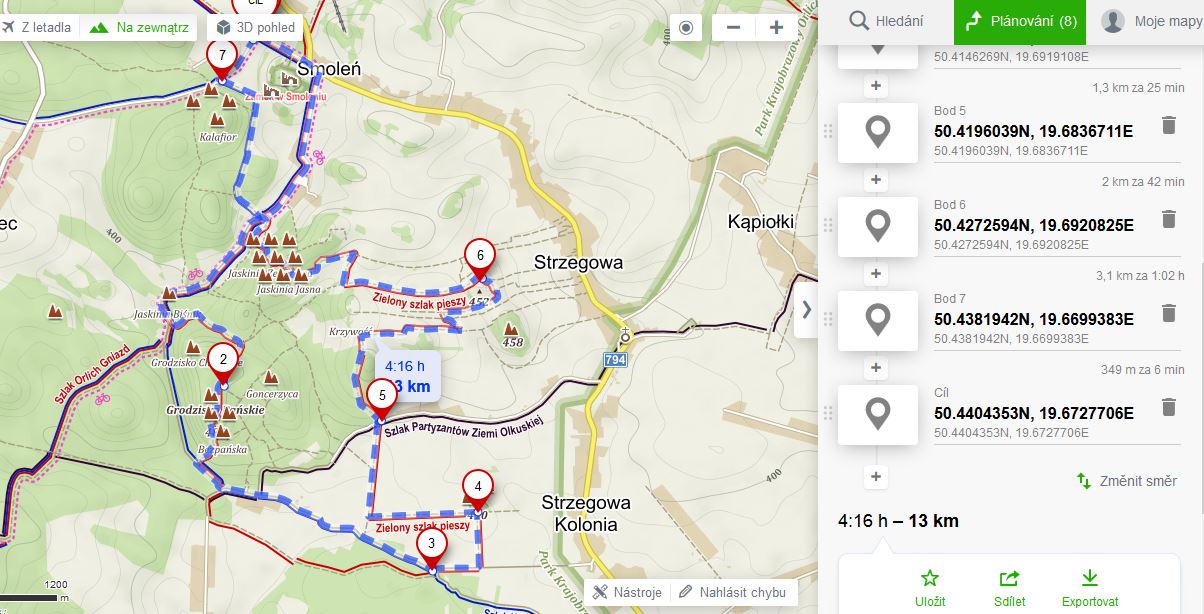Select the Bod 6 pin thumbnail

click(x=877, y=226)
